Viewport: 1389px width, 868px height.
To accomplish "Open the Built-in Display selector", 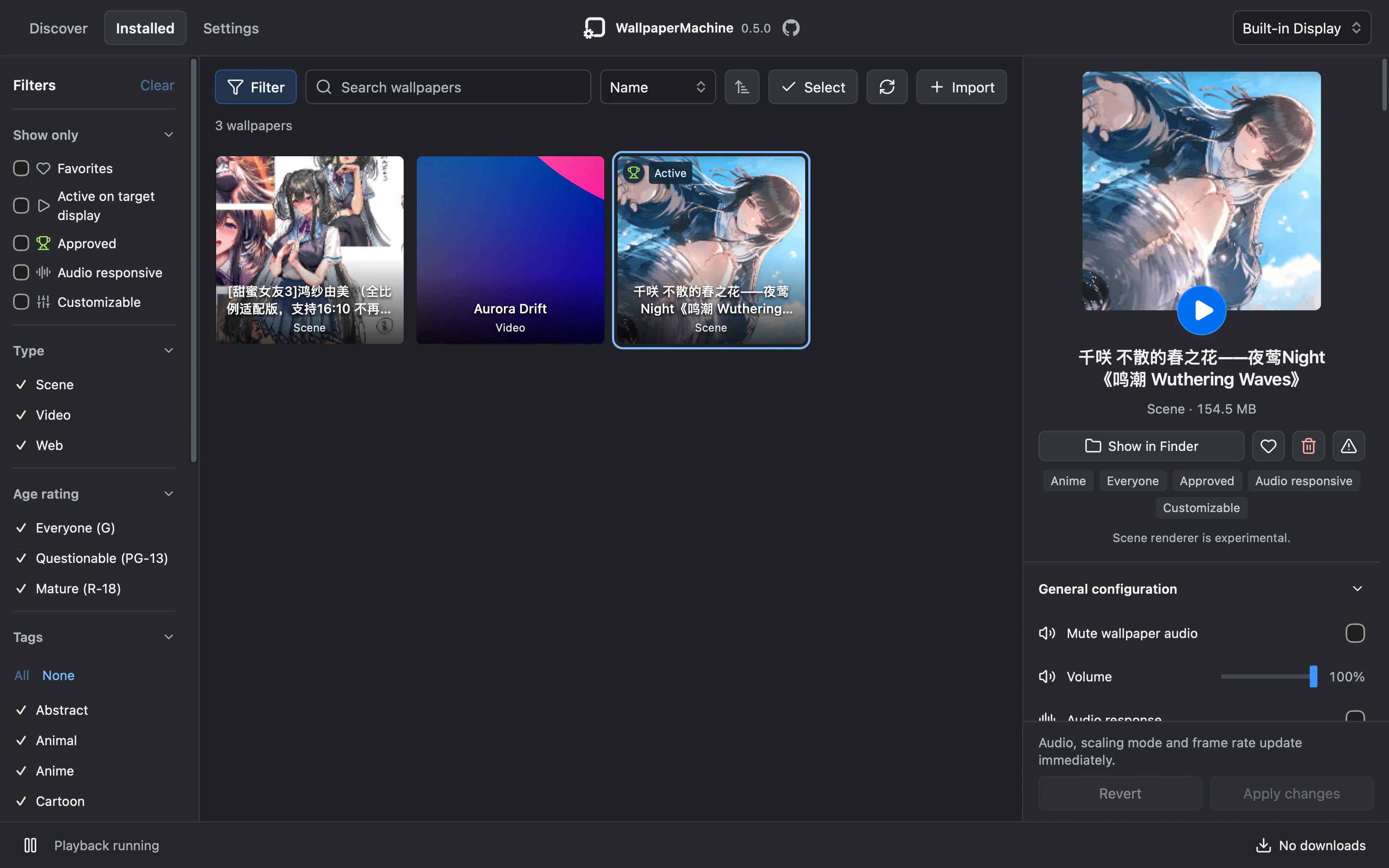I will tap(1301, 27).
